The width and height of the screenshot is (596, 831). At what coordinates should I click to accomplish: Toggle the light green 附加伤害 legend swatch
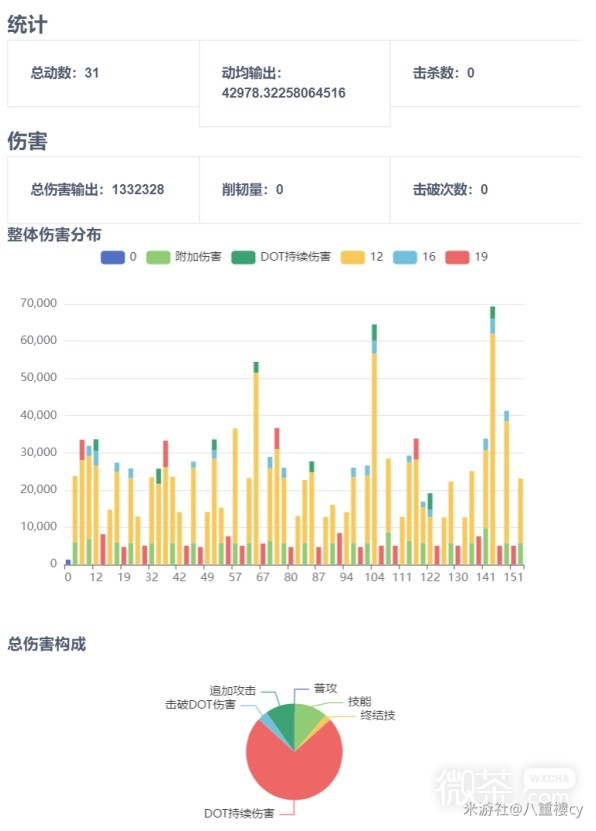tap(158, 257)
